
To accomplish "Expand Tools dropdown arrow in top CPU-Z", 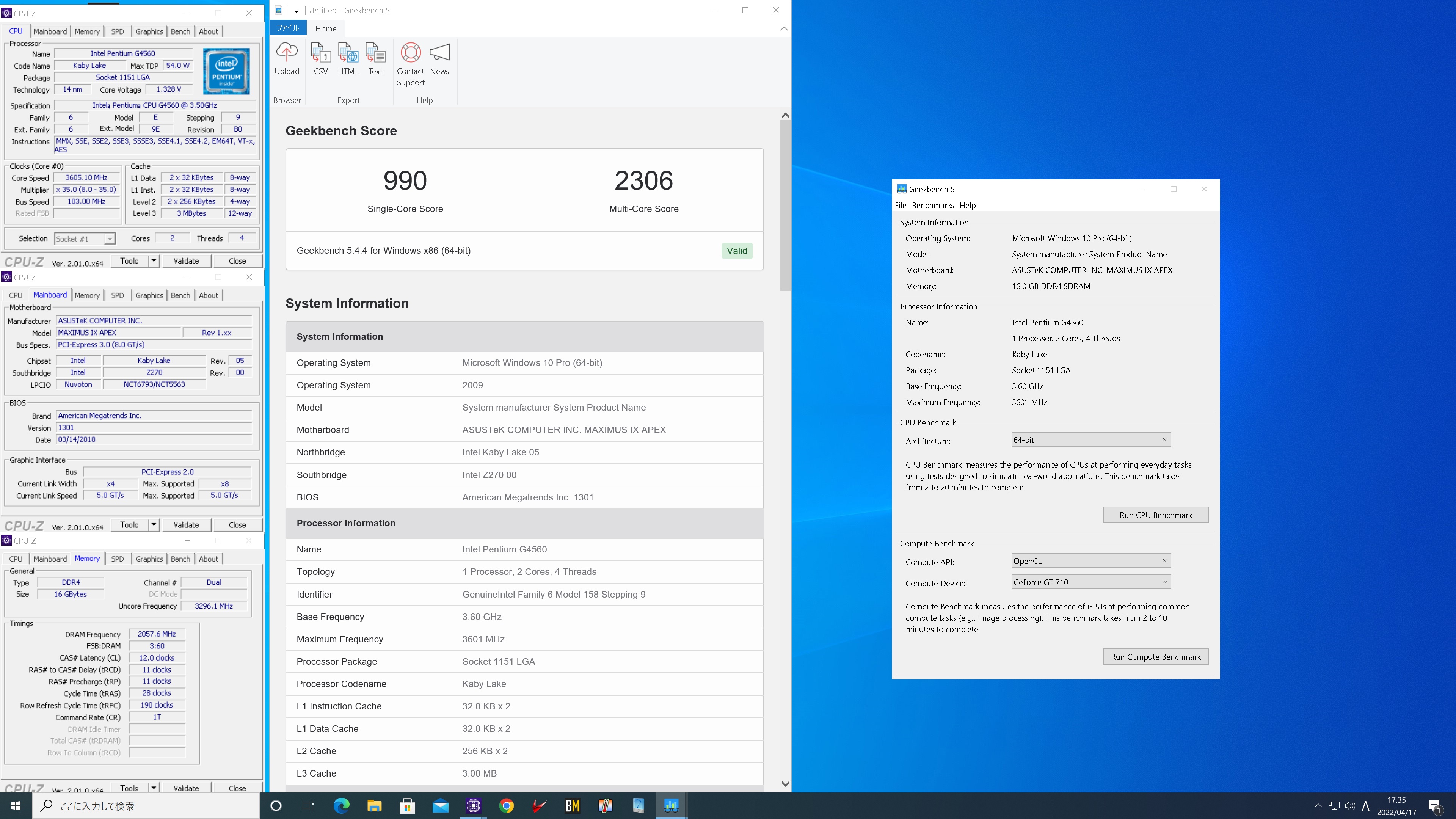I will click(x=153, y=260).
